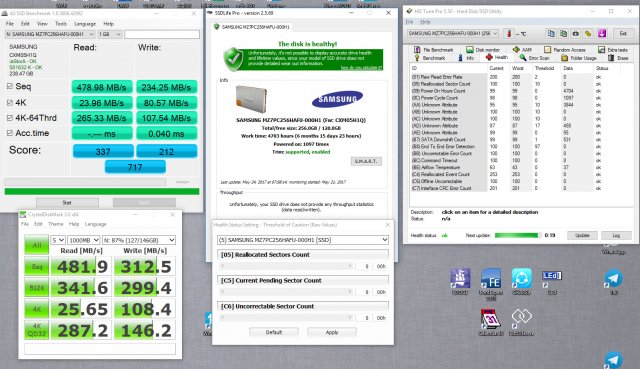Open purple ship desktop shortcut
The height and width of the screenshot is (369, 640).
pos(460,278)
